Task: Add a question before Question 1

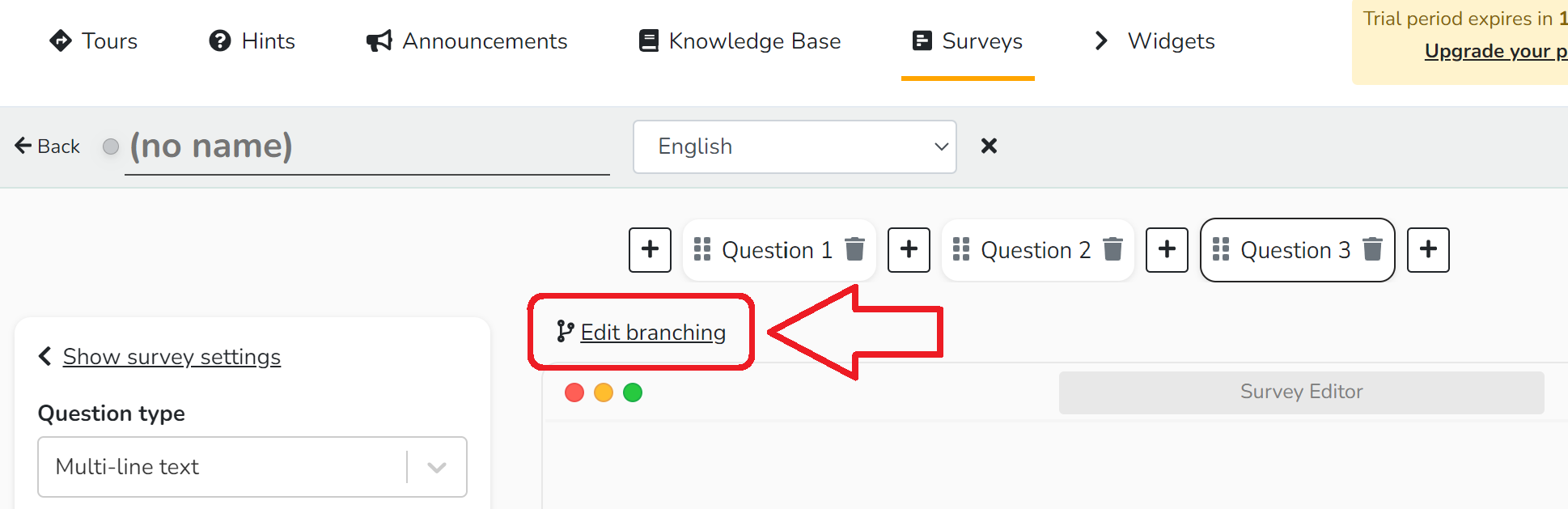Action: click(651, 249)
